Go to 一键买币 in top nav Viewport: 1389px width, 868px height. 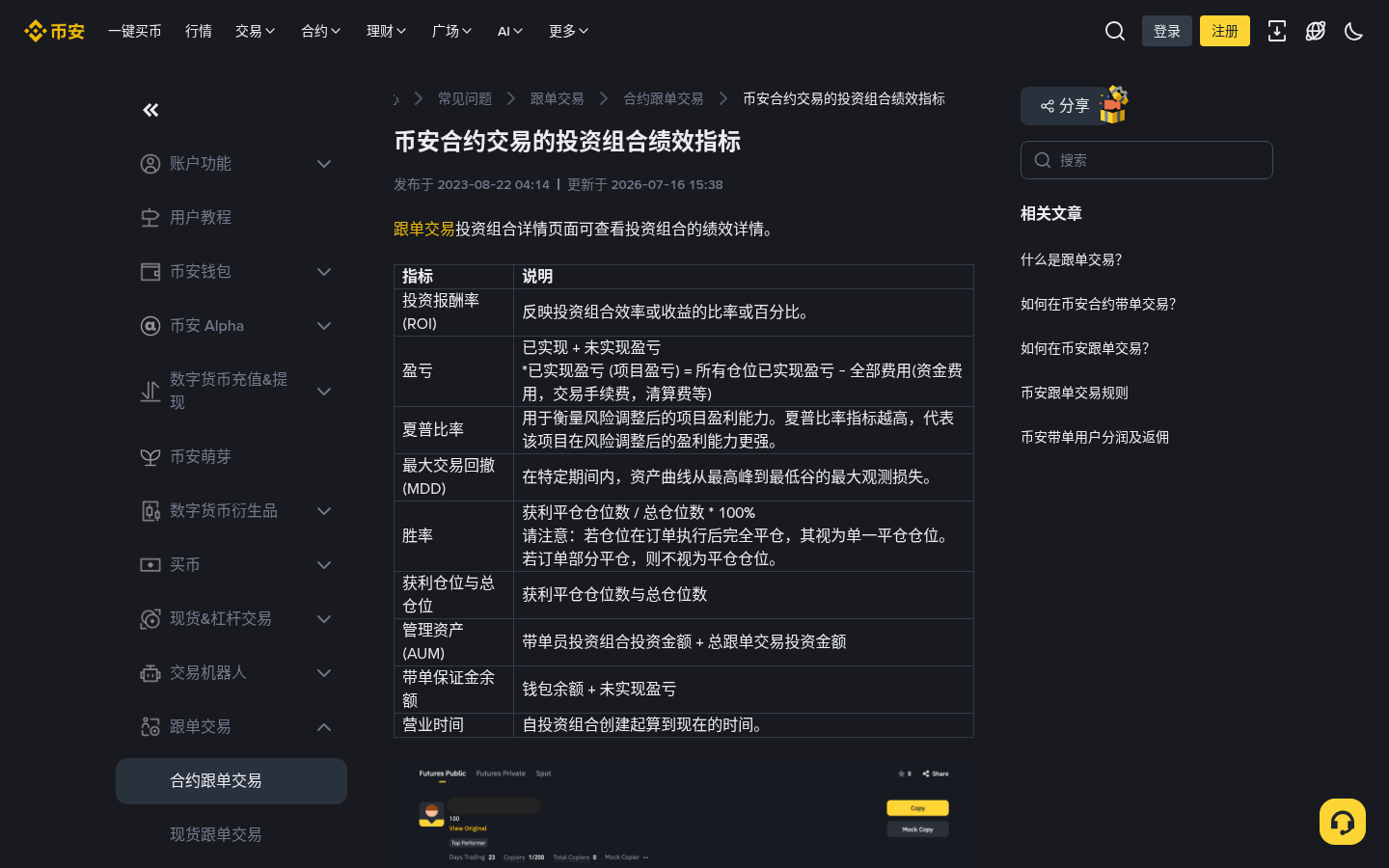point(135,31)
